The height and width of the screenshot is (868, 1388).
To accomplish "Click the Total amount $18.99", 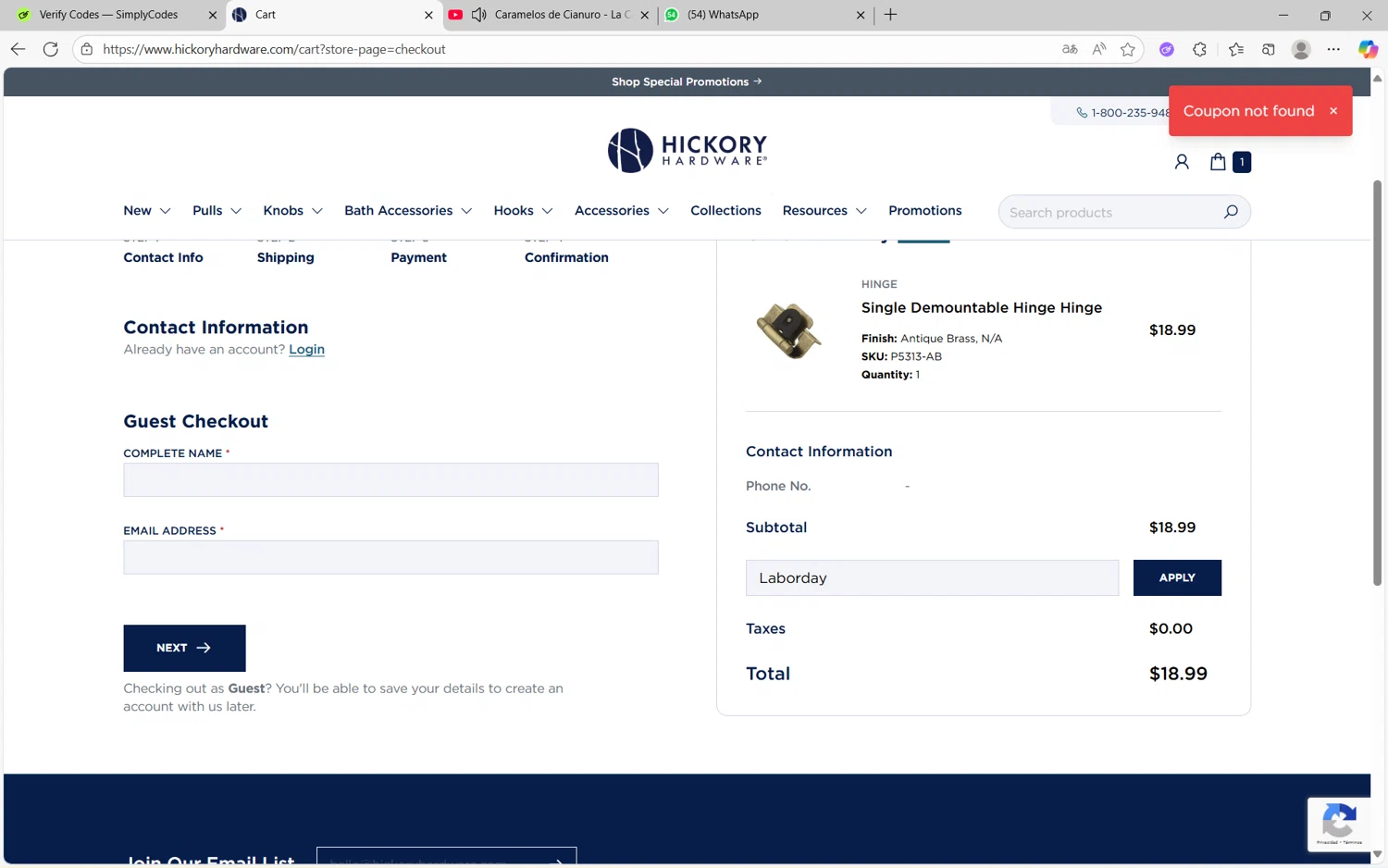I will 1178,674.
